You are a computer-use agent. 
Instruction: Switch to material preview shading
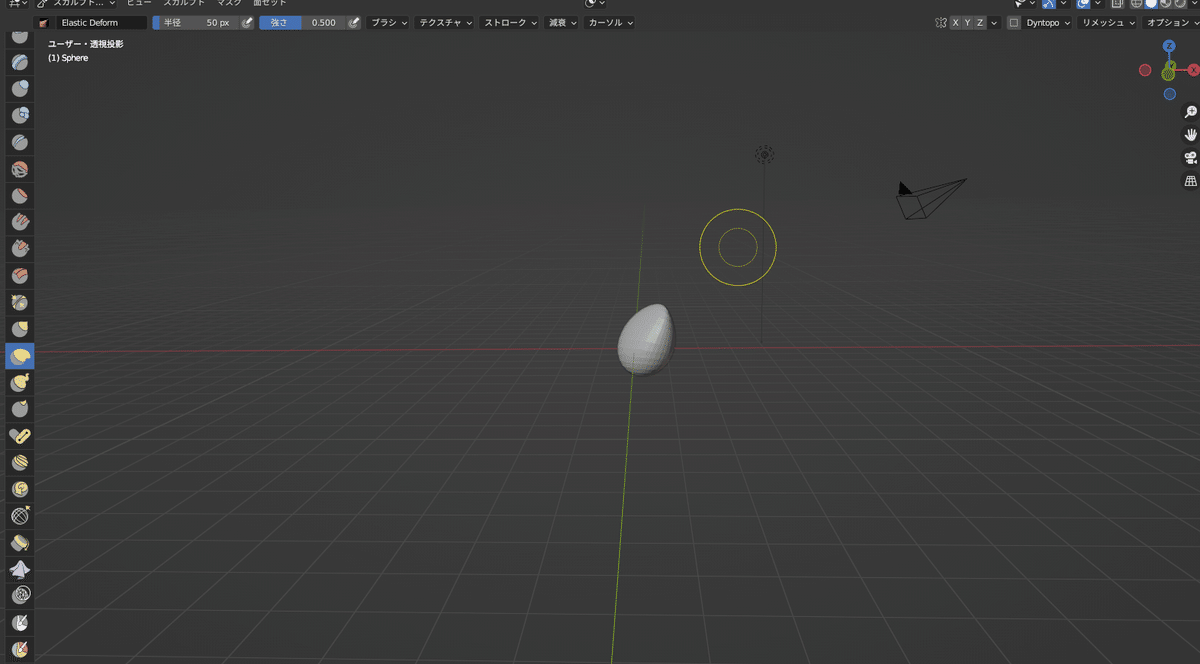click(x=1167, y=4)
